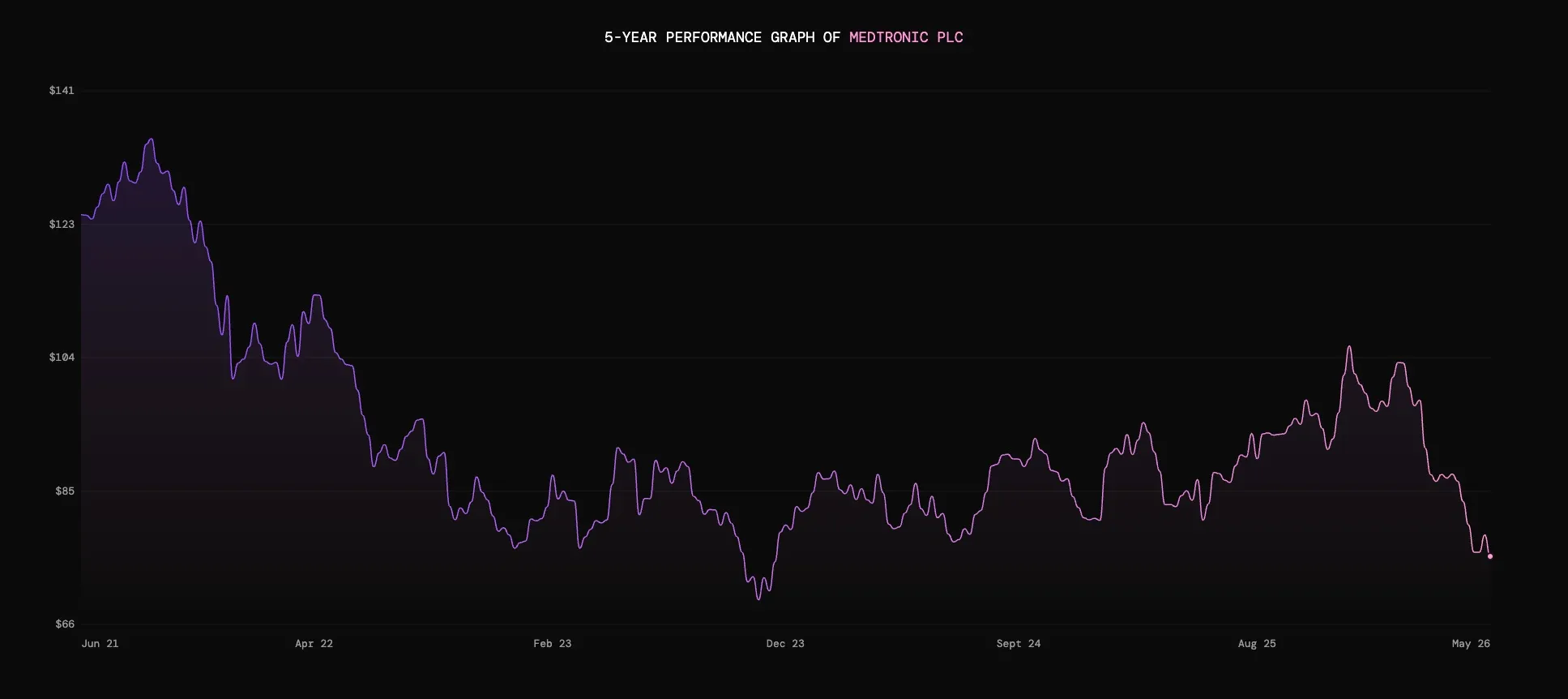This screenshot has width=1568, height=699.
Task: Click the 5-YEAR PERFORMANCE GRAPH OF heading
Action: point(722,37)
